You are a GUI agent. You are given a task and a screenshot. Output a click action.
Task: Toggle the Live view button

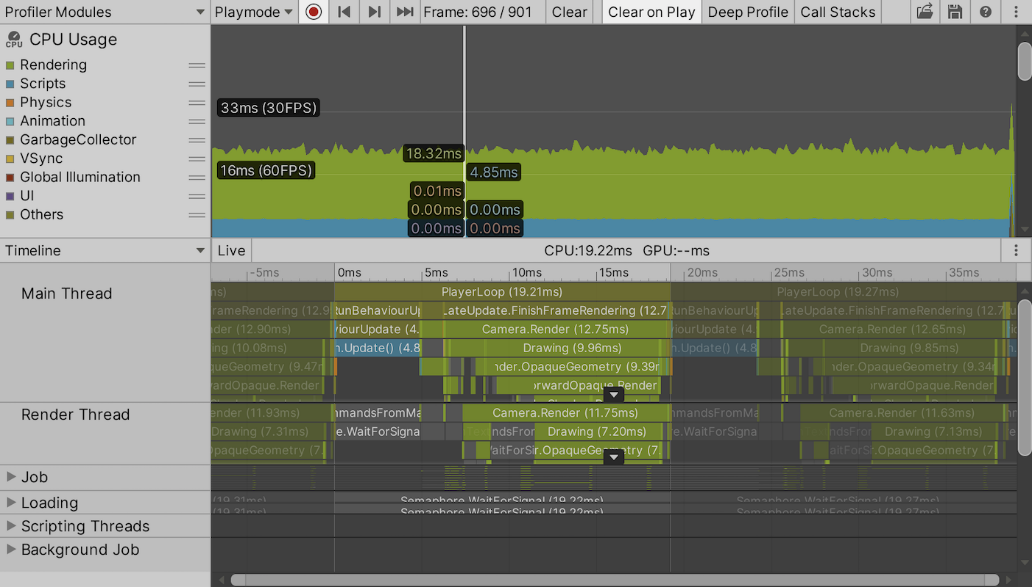(x=231, y=250)
